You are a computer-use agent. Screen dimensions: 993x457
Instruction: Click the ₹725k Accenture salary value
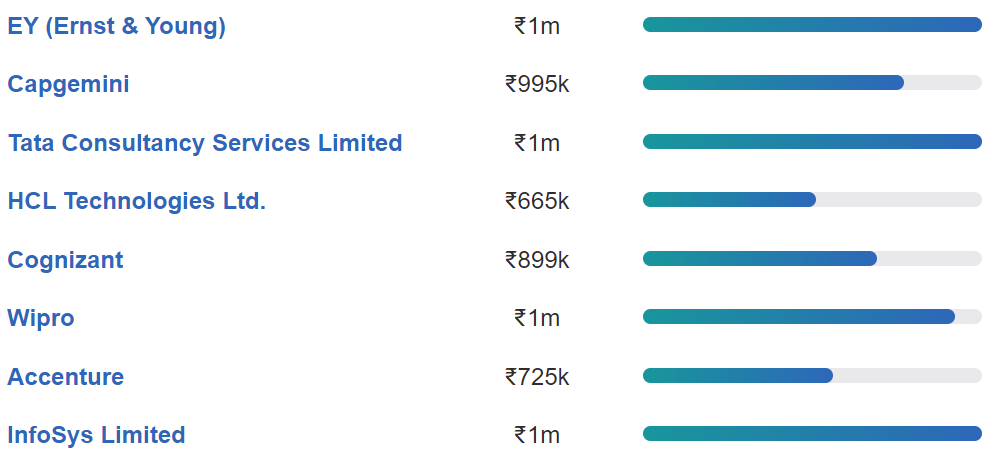click(x=537, y=377)
